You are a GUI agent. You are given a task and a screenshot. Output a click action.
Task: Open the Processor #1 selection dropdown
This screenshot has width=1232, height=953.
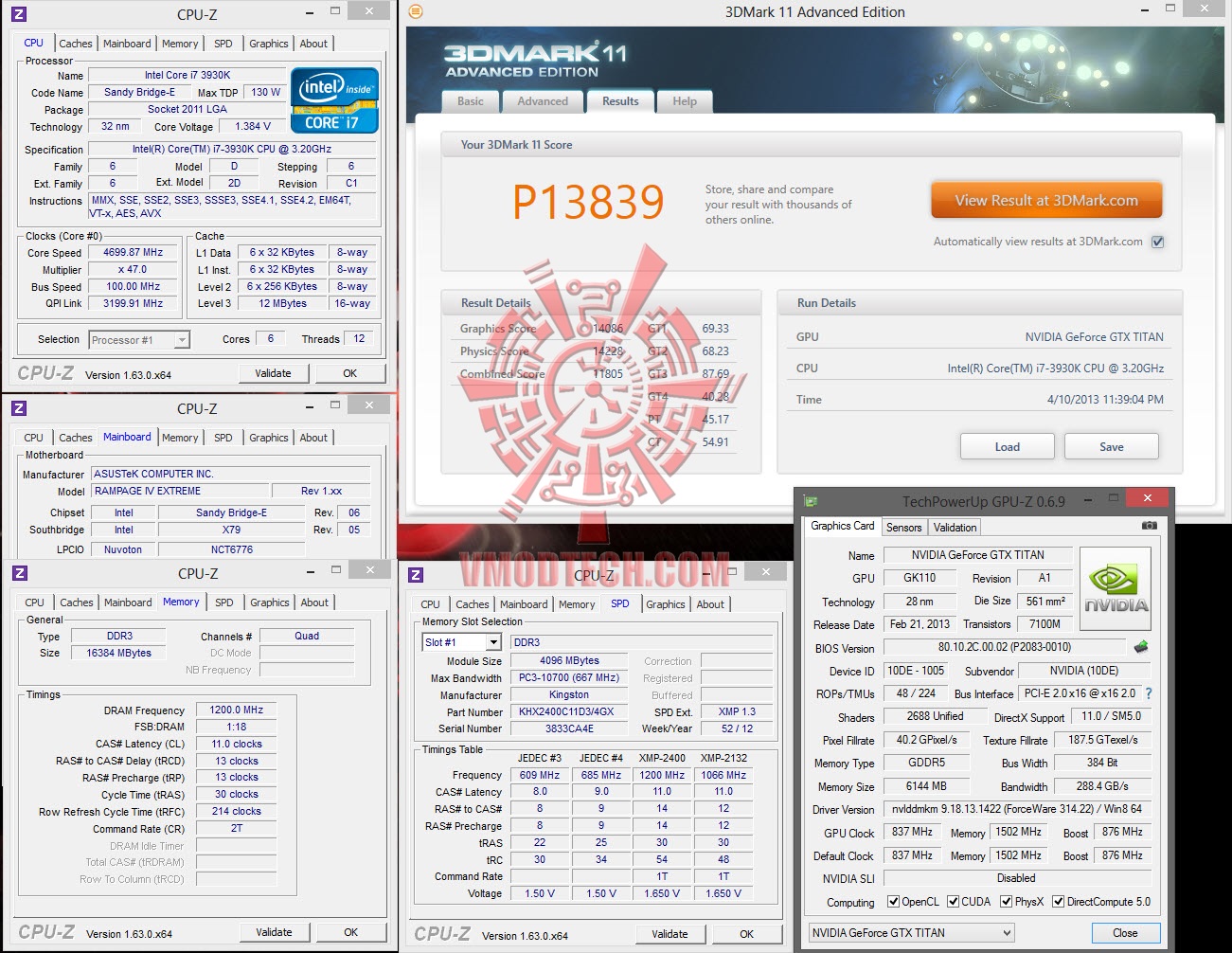(x=139, y=339)
